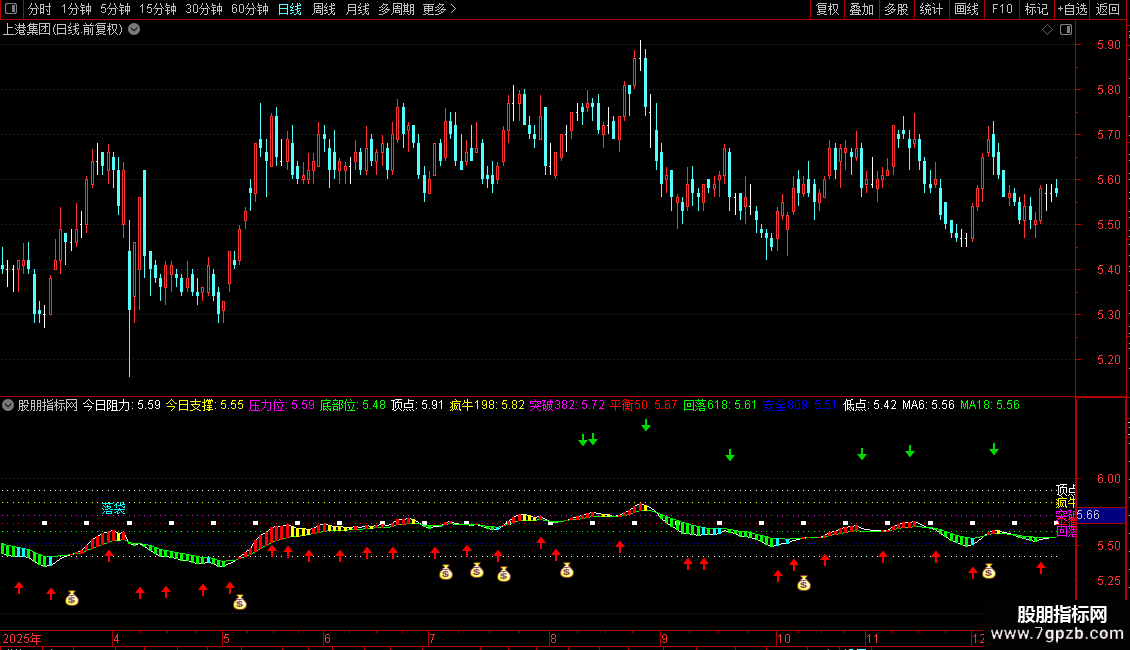
Task: Click the panel toggle icon at top-left
Action: click(12, 9)
